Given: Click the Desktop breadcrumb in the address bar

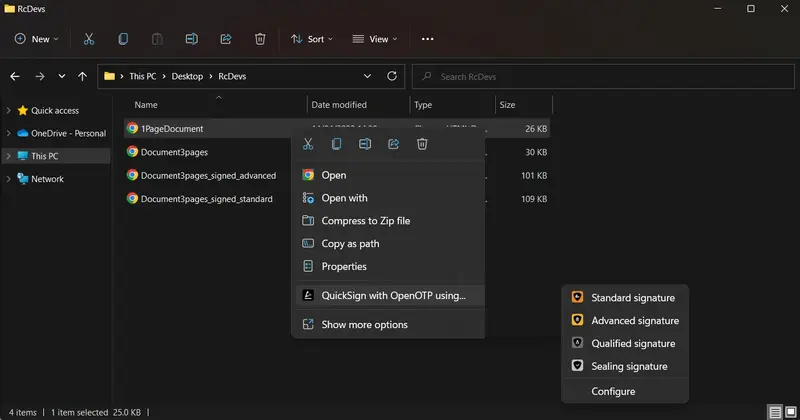Looking at the screenshot, I should (x=187, y=76).
